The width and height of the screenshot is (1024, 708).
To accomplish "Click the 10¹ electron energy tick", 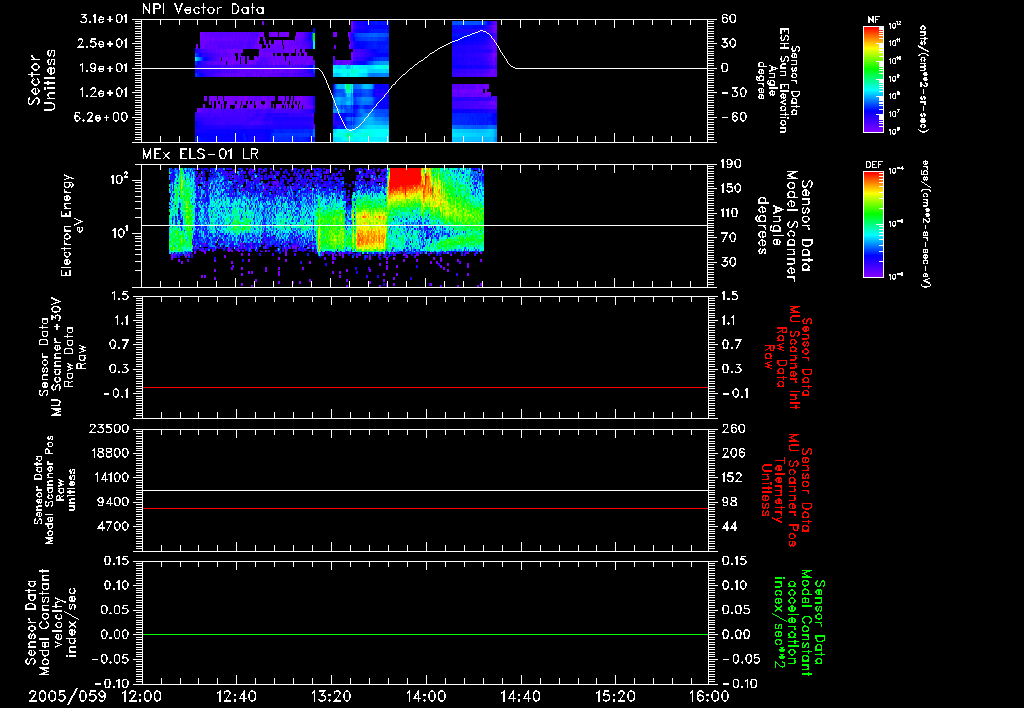I will [x=118, y=234].
